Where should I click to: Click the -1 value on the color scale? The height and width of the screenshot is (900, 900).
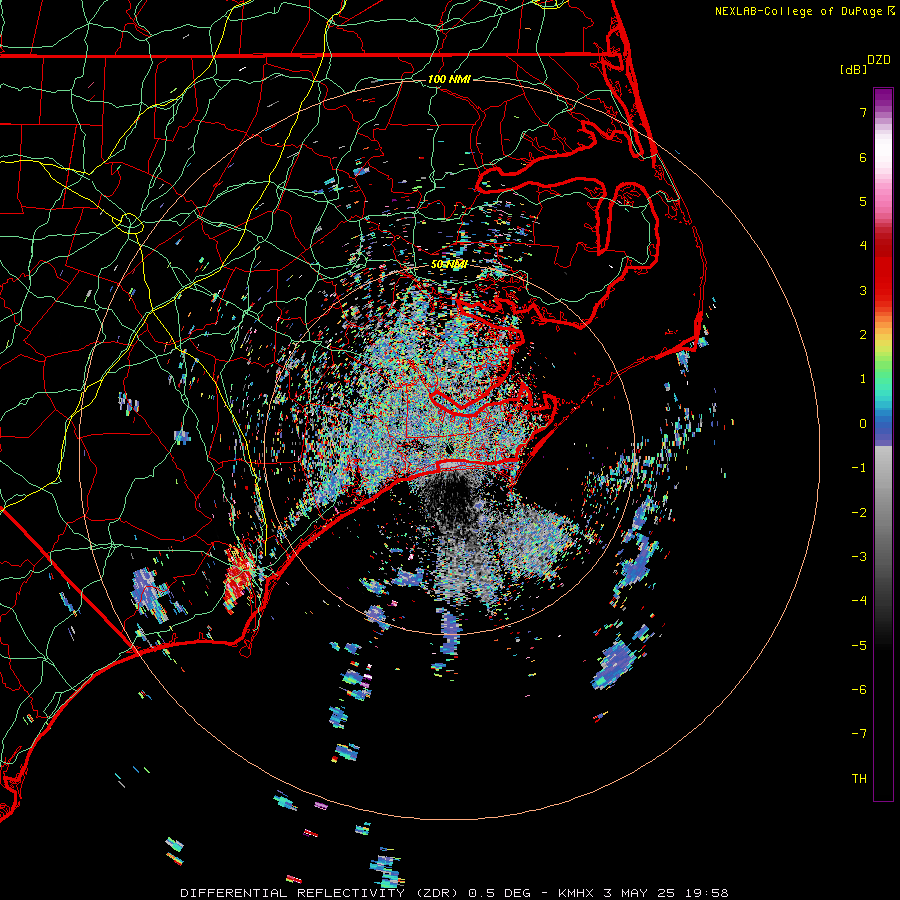pos(859,468)
